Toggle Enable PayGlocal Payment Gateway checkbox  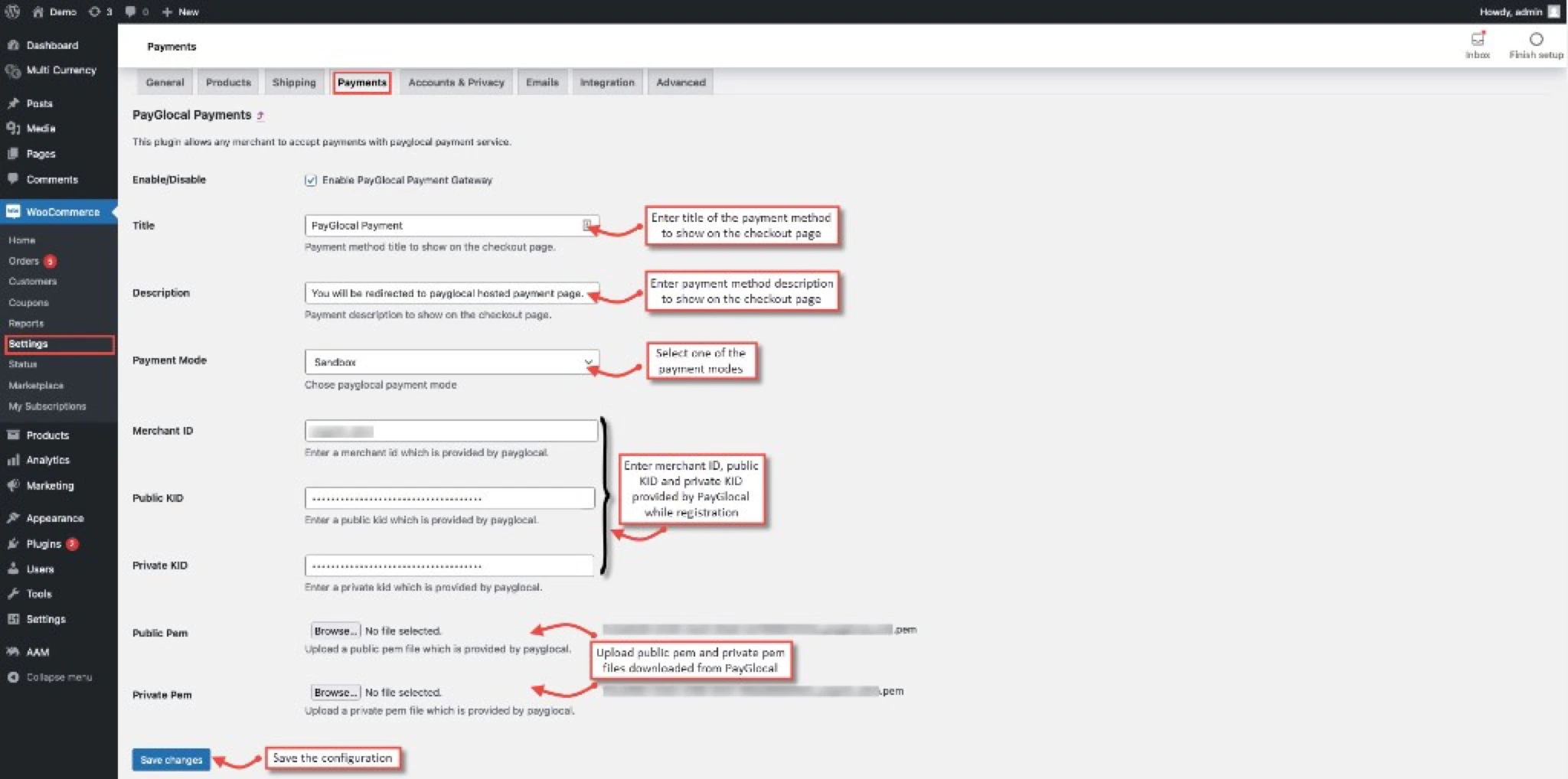click(x=311, y=181)
